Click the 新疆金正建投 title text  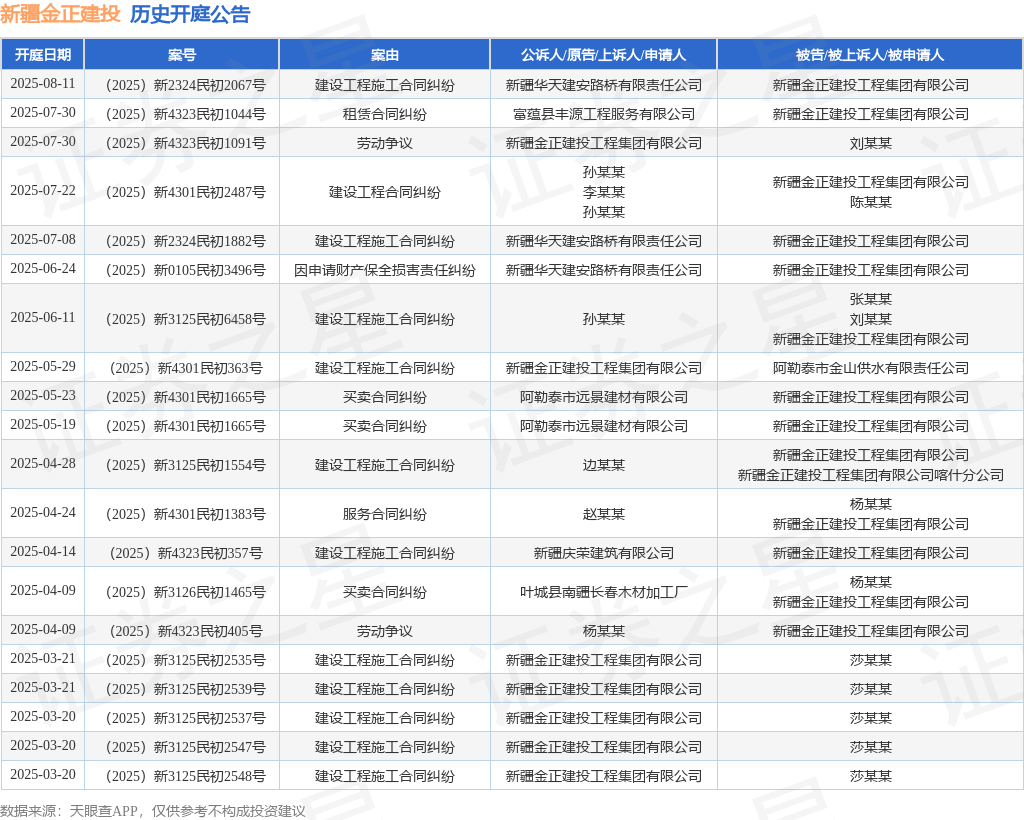pos(61,14)
